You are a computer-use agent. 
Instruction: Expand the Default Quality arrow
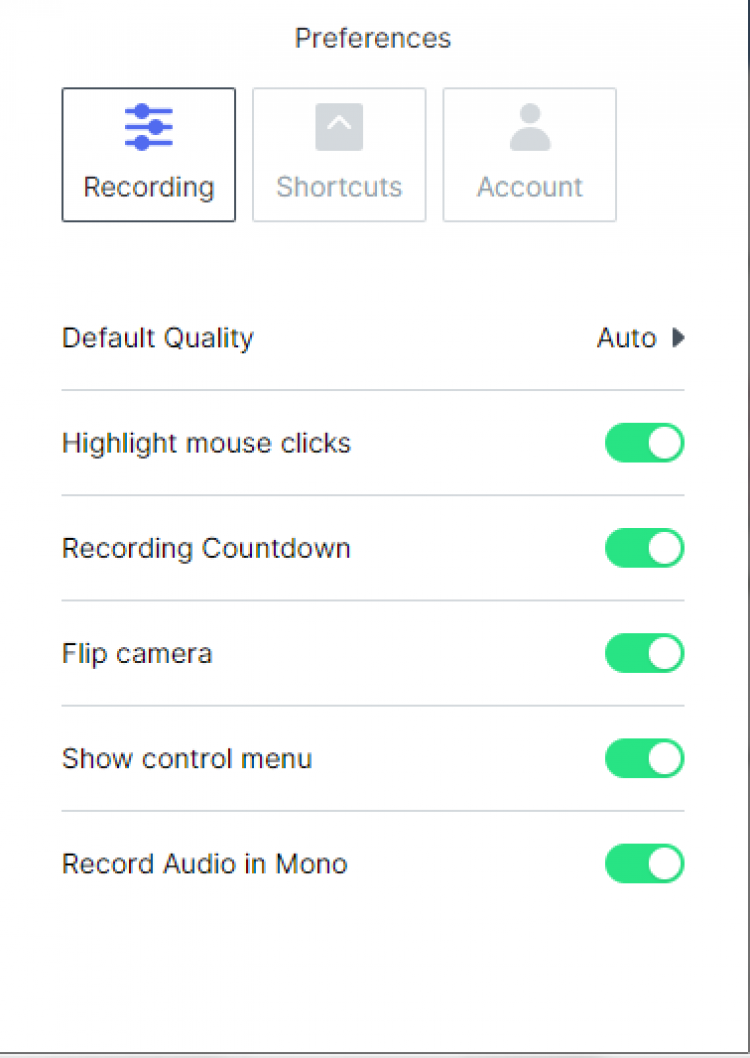coord(678,338)
